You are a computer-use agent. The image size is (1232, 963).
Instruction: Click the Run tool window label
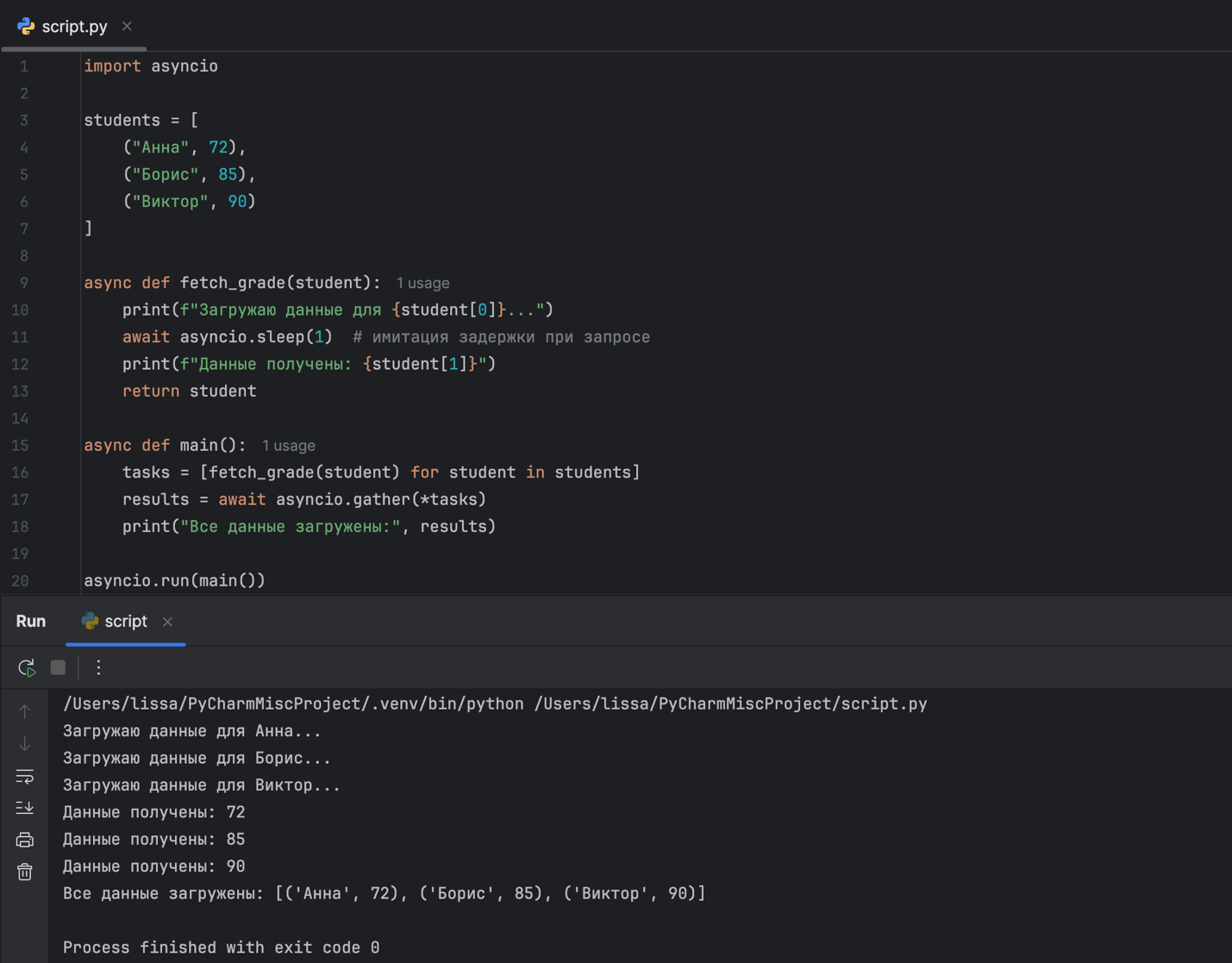(31, 622)
